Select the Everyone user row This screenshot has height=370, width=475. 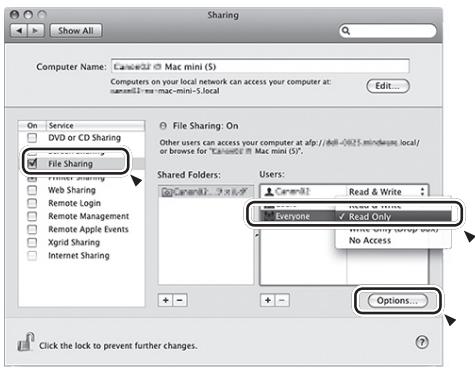[x=298, y=216]
